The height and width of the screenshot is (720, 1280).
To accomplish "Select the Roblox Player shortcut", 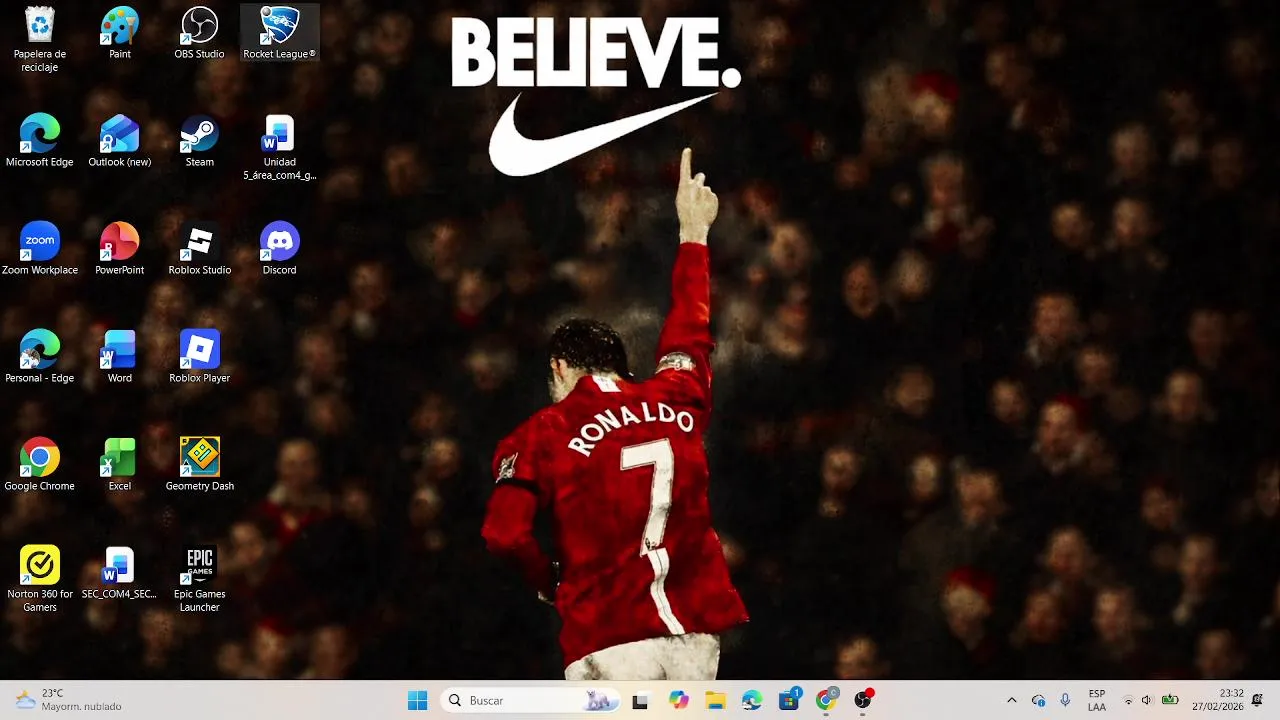I will coord(199,357).
